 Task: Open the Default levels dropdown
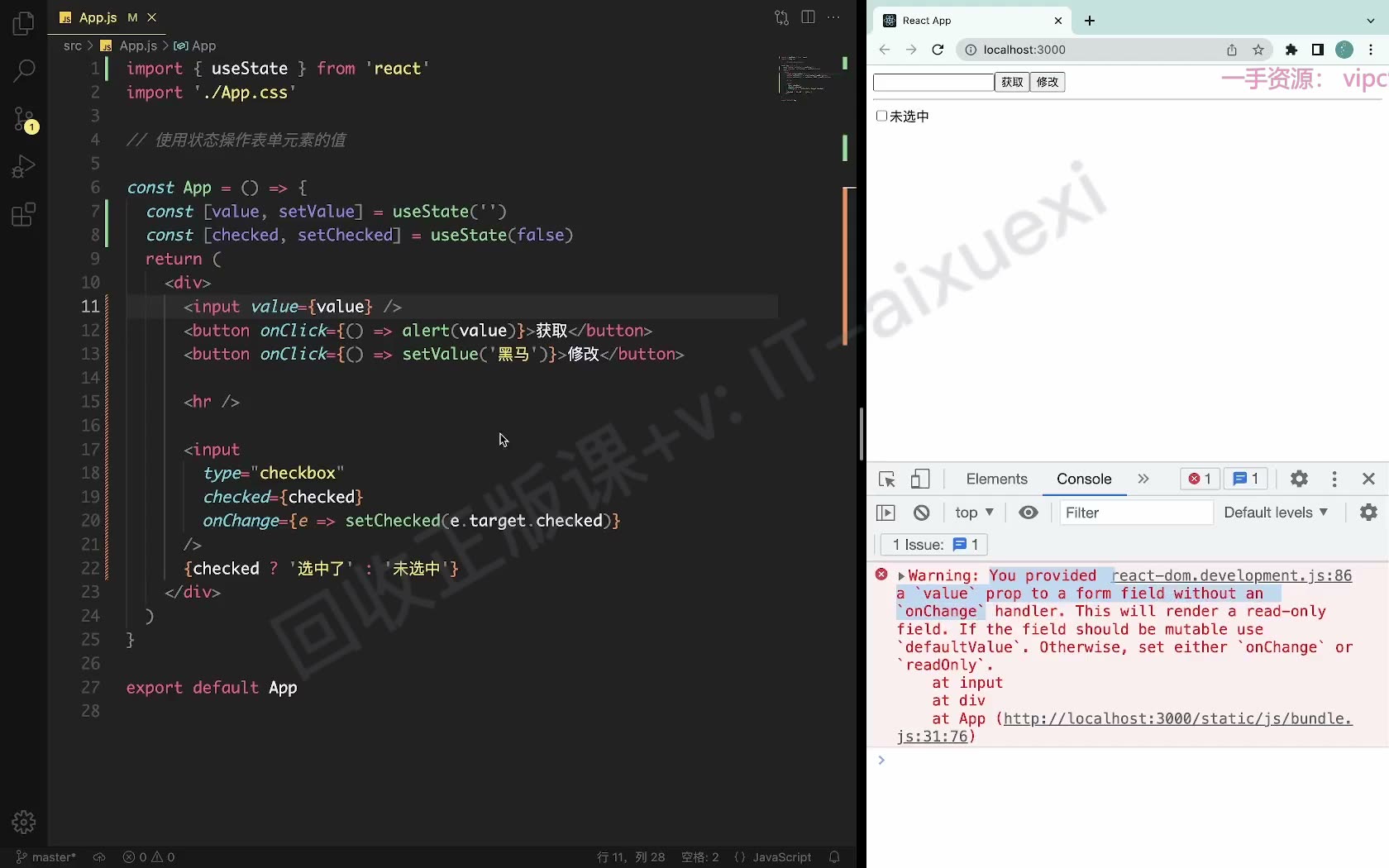1276,513
